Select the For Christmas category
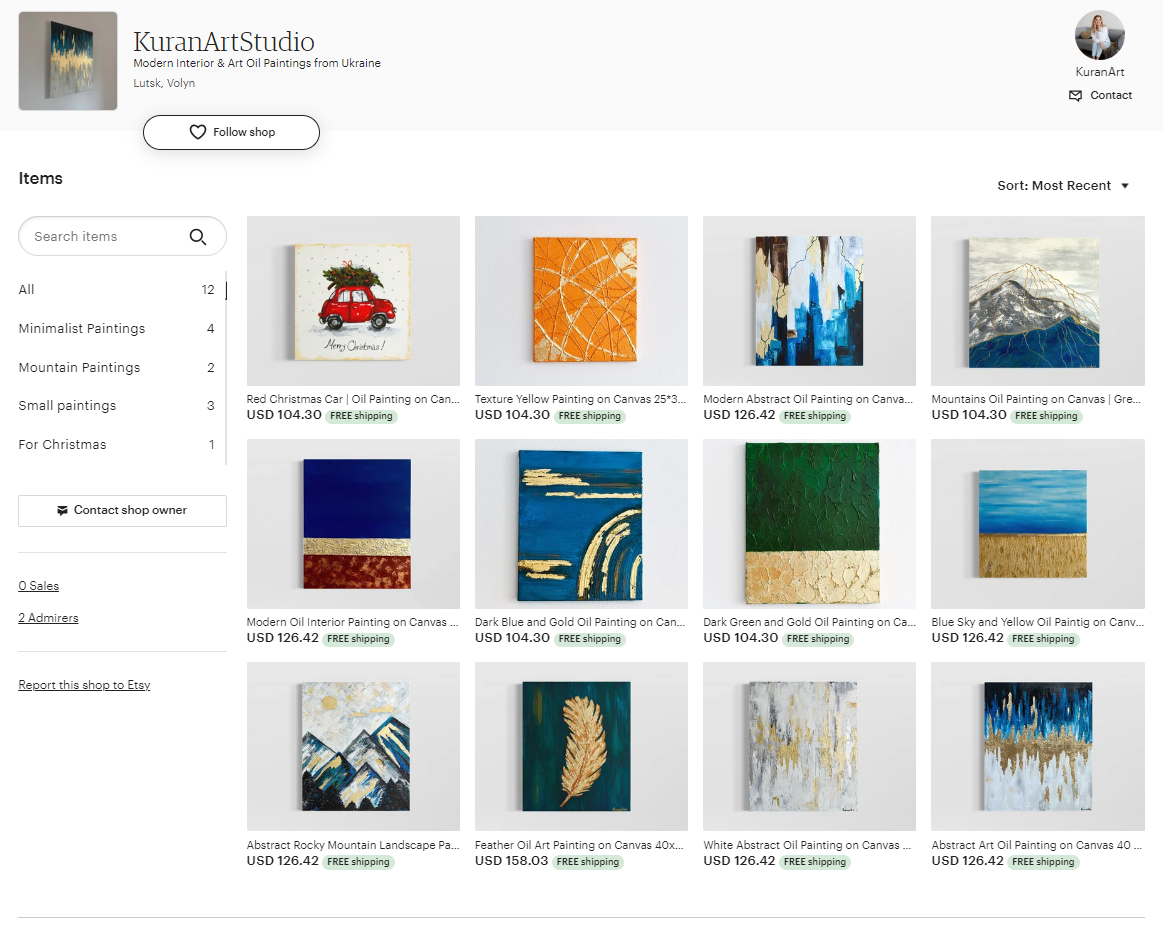Viewport: 1163px width, 931px height. [116, 444]
